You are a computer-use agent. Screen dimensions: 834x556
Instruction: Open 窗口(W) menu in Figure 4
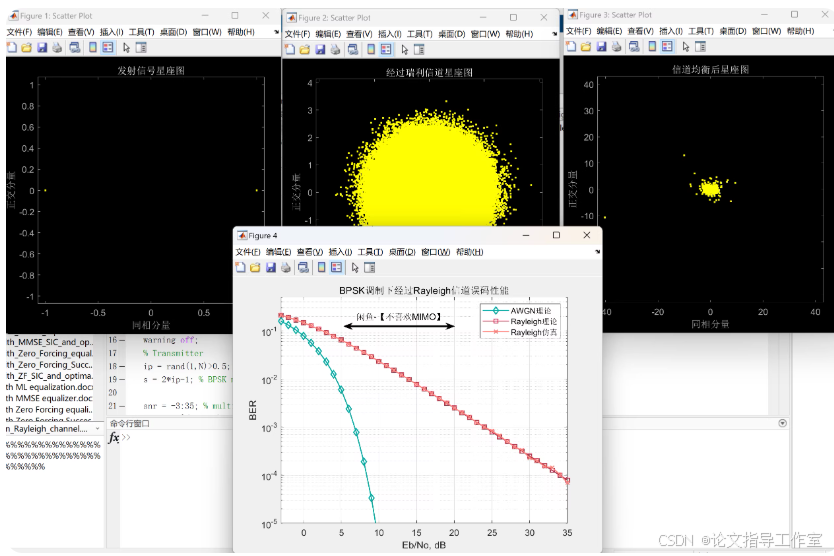pyautogui.click(x=436, y=252)
